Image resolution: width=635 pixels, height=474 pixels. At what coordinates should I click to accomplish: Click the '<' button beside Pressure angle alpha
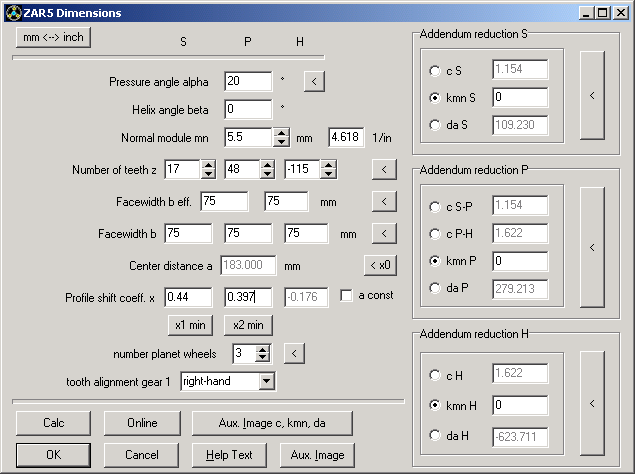coord(314,82)
